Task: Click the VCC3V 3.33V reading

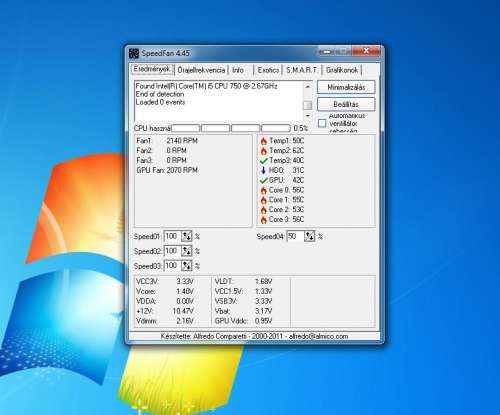Action: point(165,282)
